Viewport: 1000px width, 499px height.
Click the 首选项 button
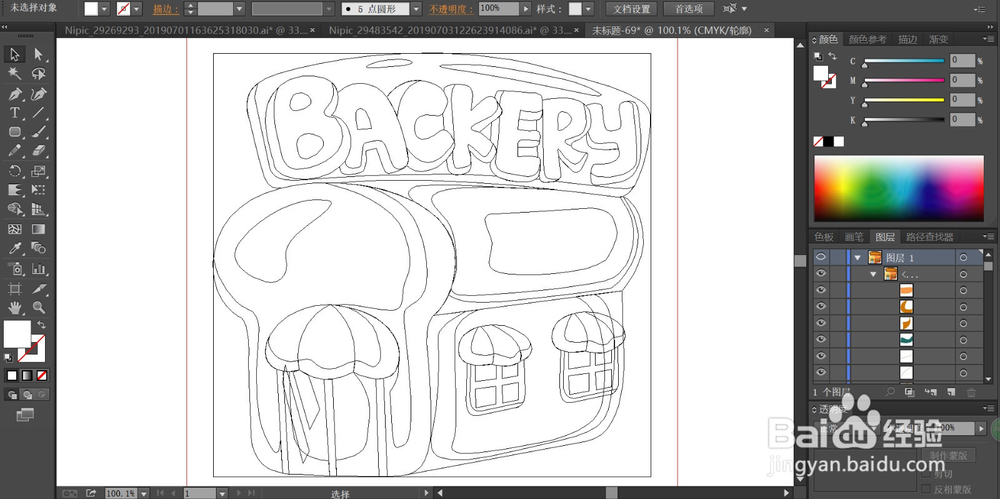pyautogui.click(x=688, y=9)
